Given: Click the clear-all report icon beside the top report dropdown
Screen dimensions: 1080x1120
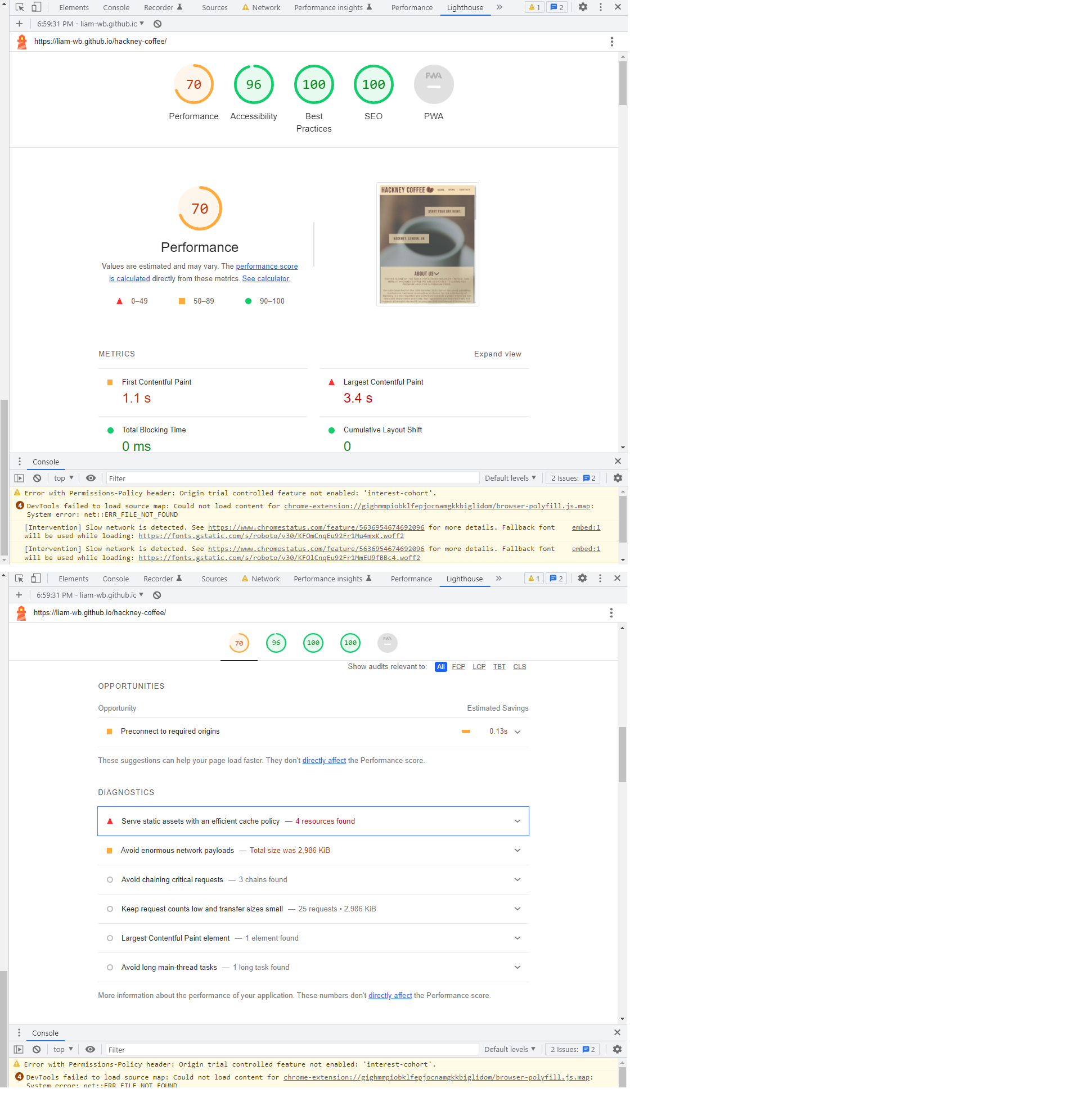Looking at the screenshot, I should pos(158,24).
